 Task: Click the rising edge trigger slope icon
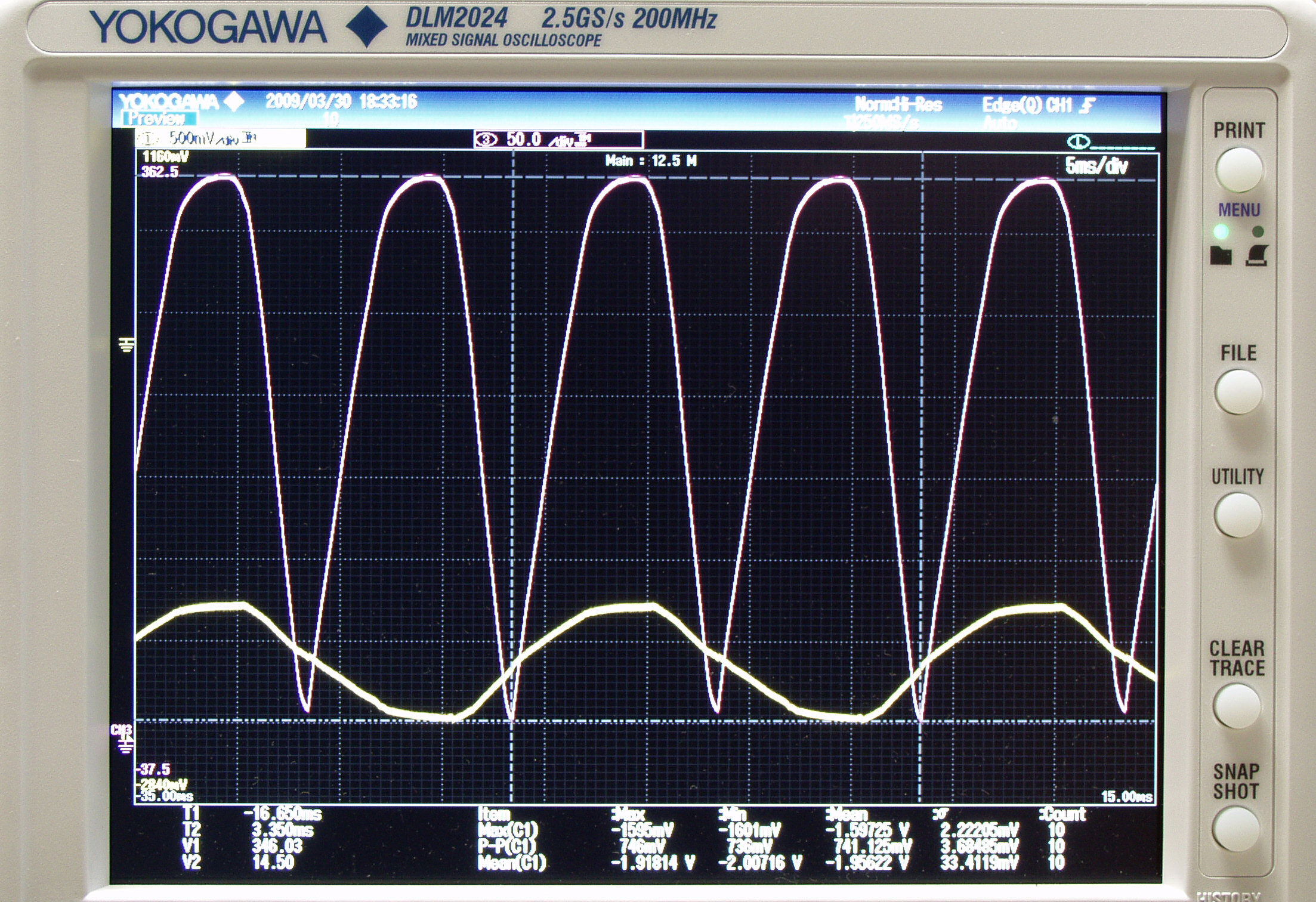point(1088,106)
